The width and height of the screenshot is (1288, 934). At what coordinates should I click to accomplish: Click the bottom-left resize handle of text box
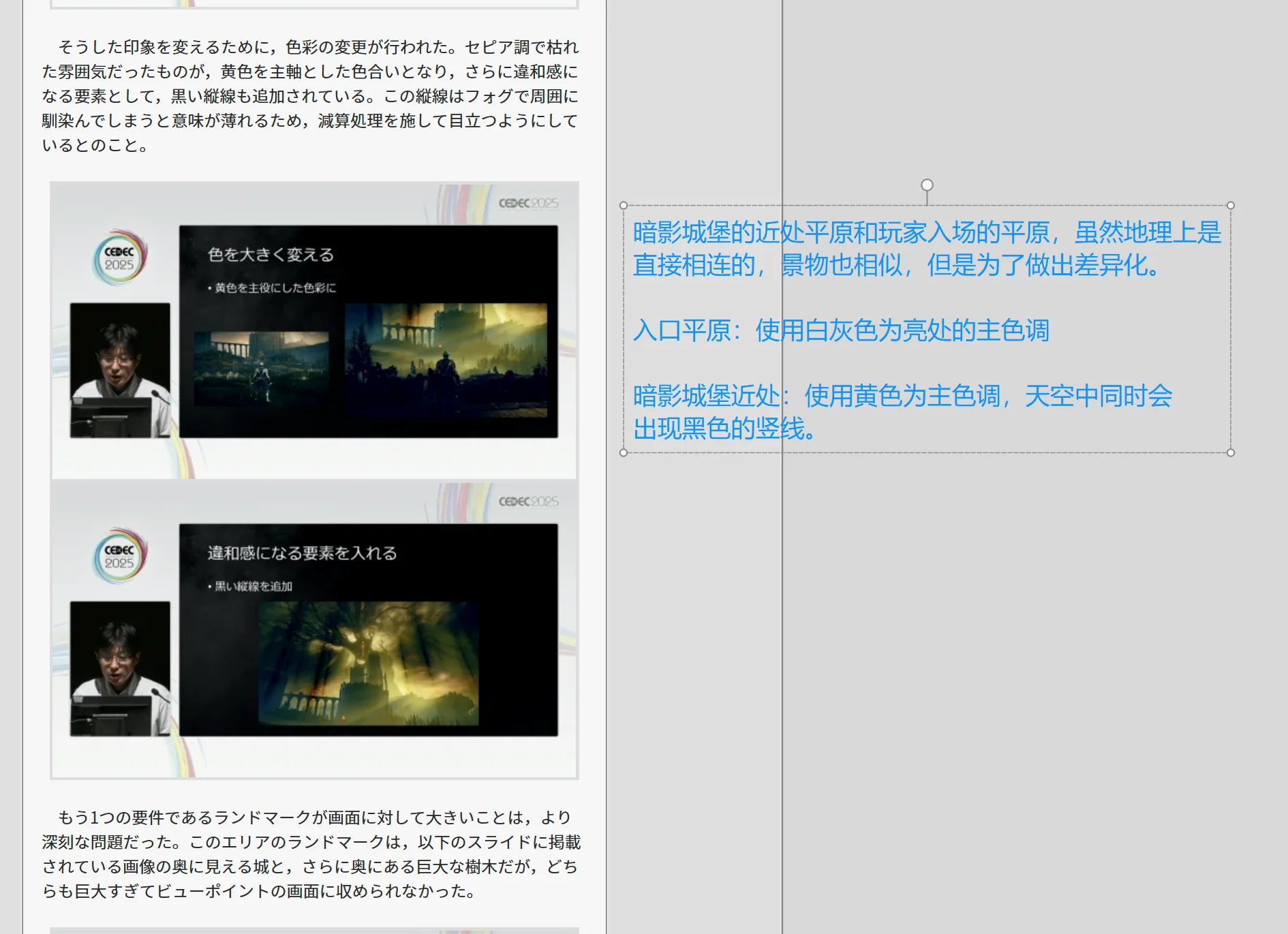624,452
